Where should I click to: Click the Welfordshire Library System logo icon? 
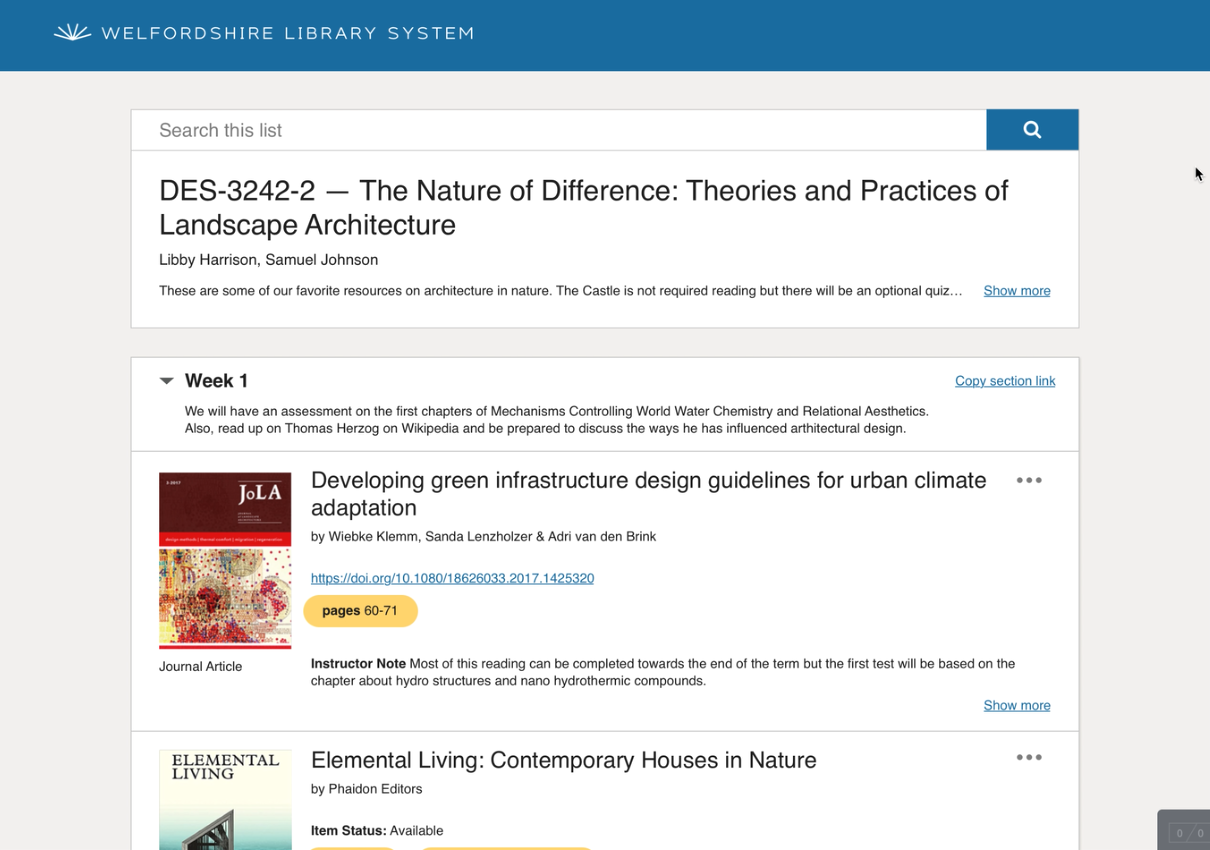tap(72, 33)
